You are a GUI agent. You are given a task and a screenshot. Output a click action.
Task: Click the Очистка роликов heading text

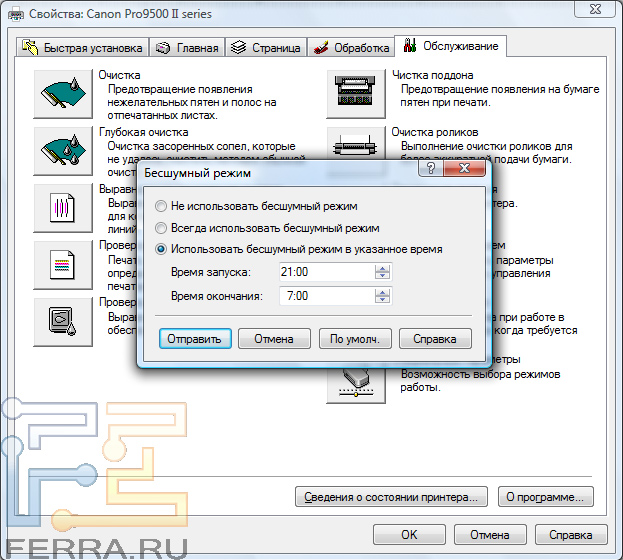pyautogui.click(x=435, y=132)
